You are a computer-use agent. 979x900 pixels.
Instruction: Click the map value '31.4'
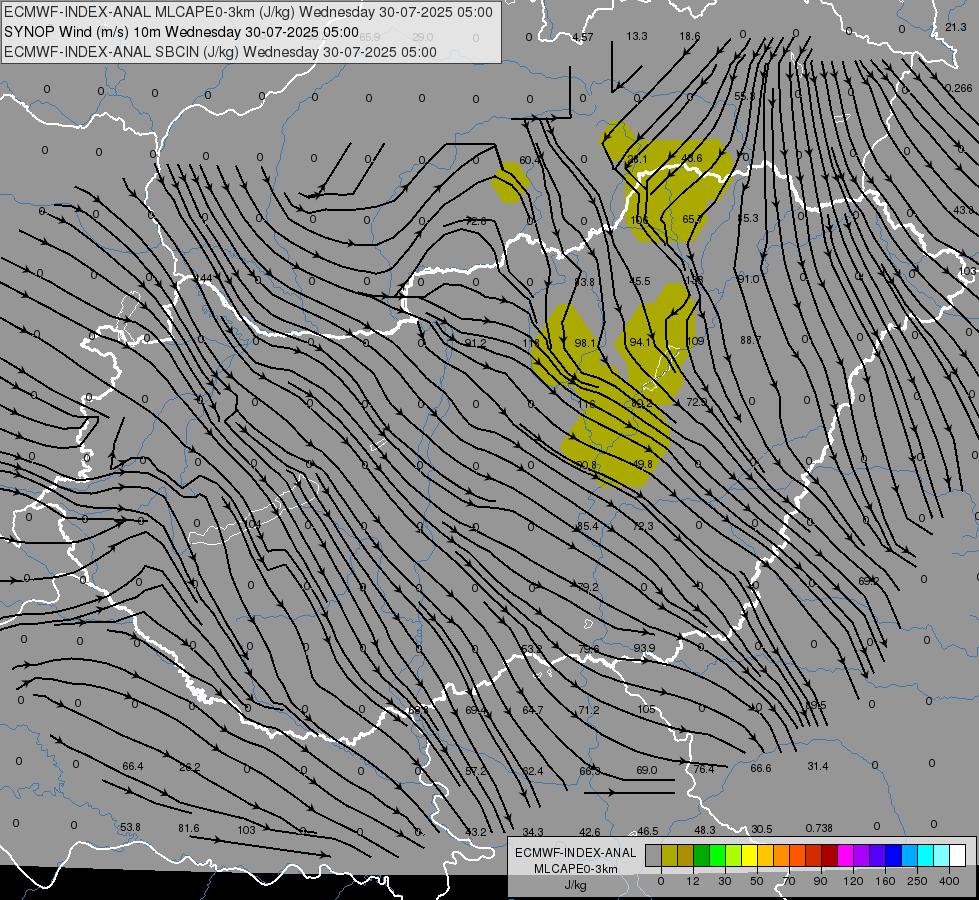[818, 766]
